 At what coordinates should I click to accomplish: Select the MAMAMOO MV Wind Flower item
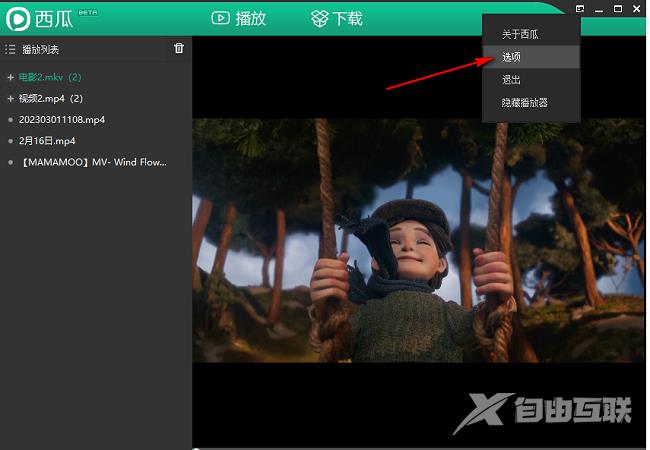coord(93,161)
